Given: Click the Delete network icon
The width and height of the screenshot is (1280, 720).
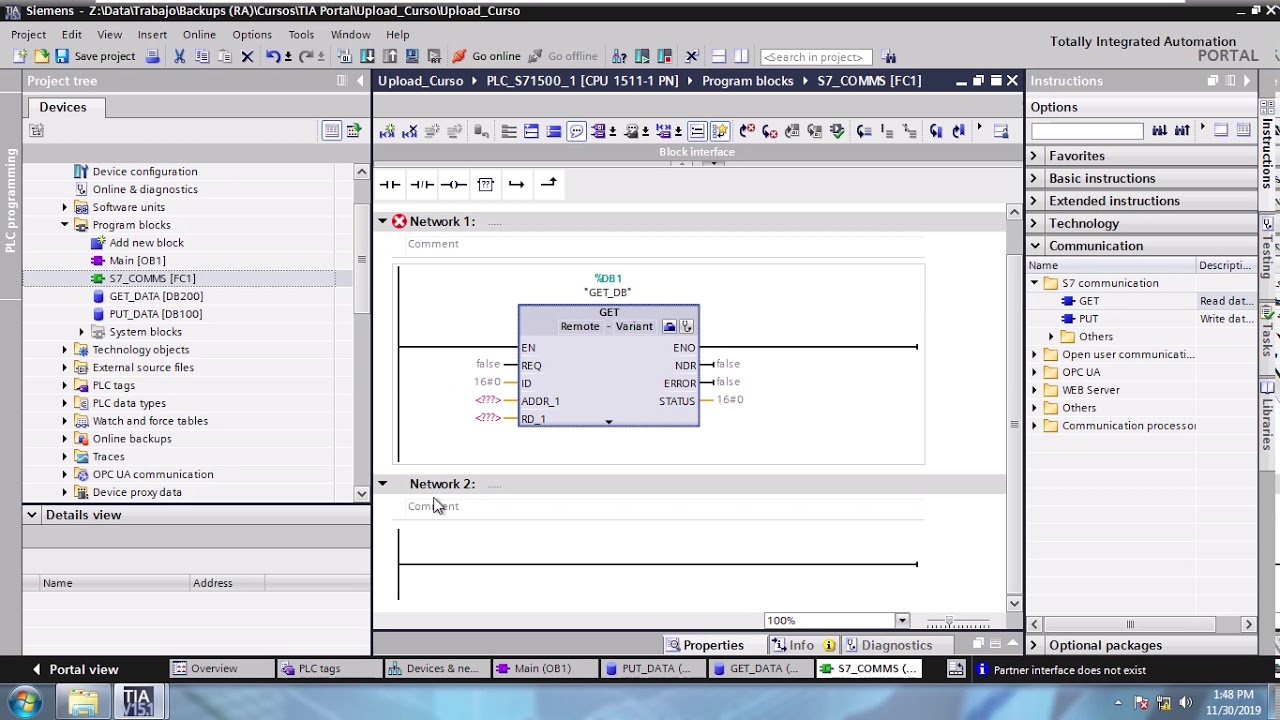Looking at the screenshot, I should click(x=409, y=131).
